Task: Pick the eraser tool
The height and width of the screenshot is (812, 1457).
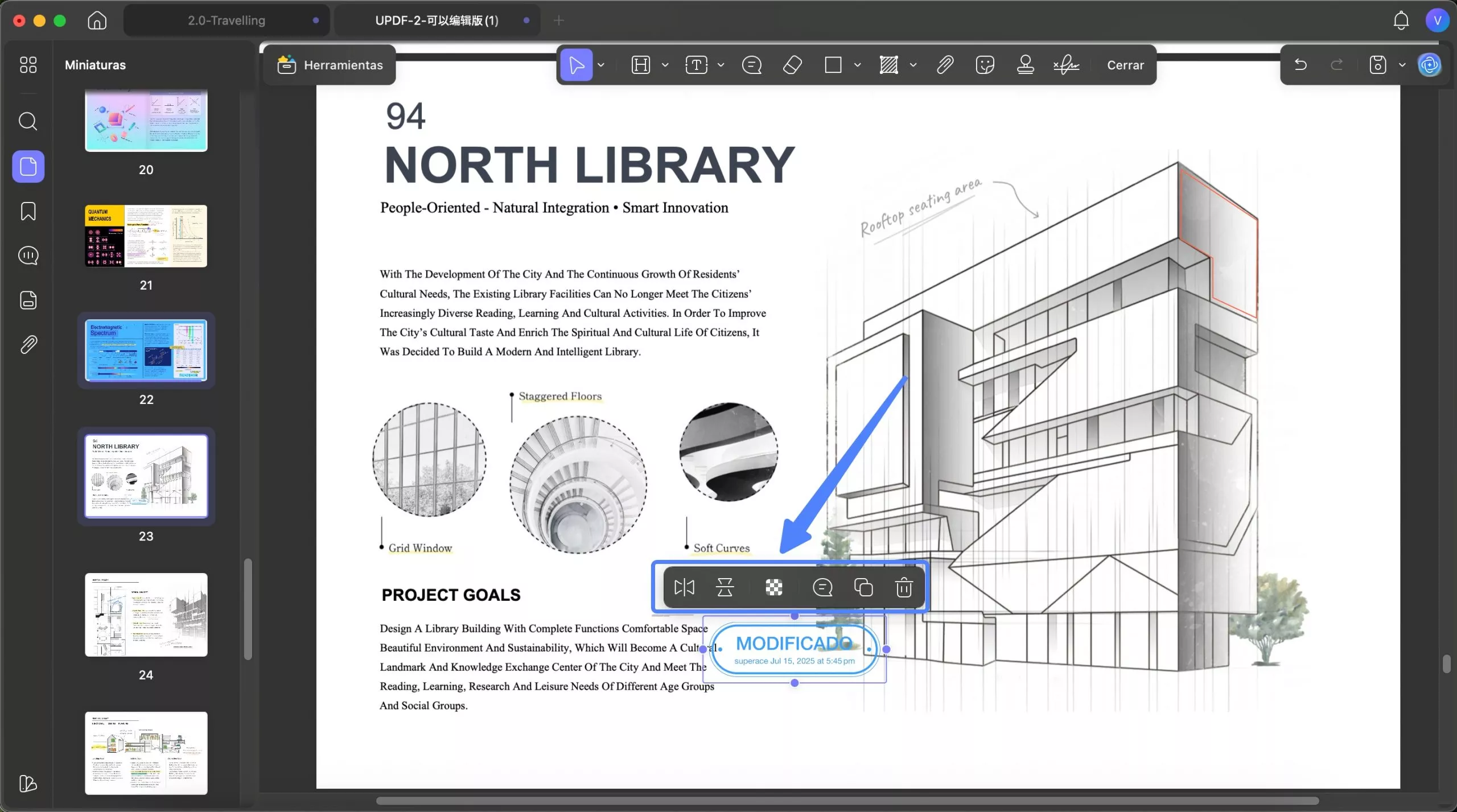Action: 793,65
